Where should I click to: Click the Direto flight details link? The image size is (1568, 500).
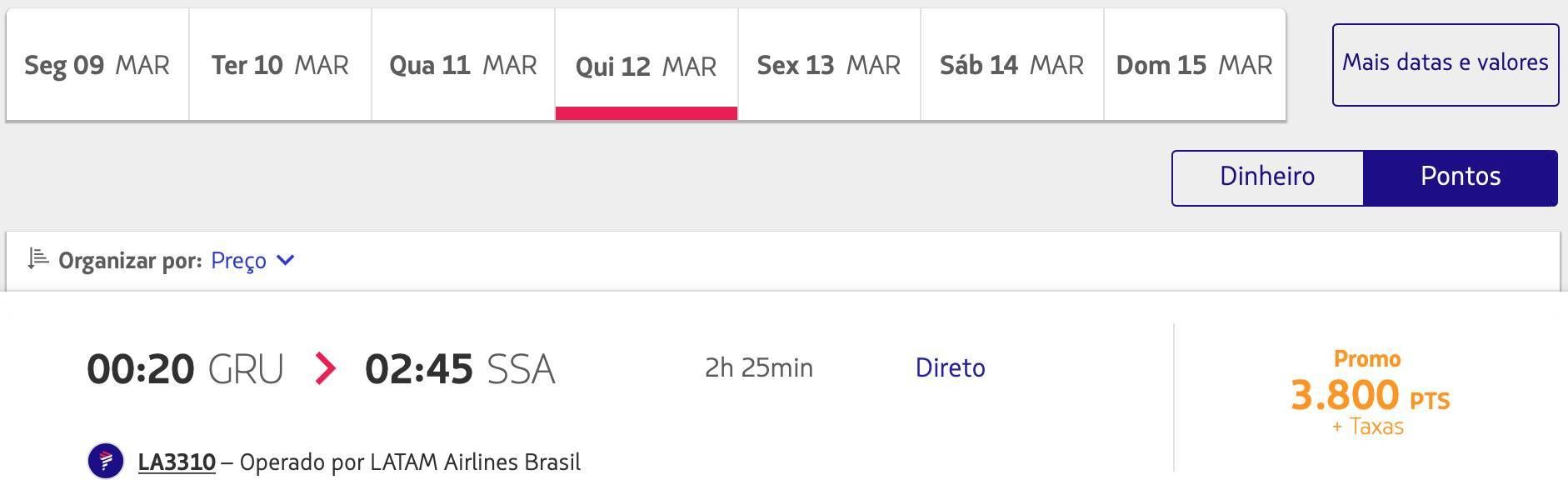click(x=950, y=367)
